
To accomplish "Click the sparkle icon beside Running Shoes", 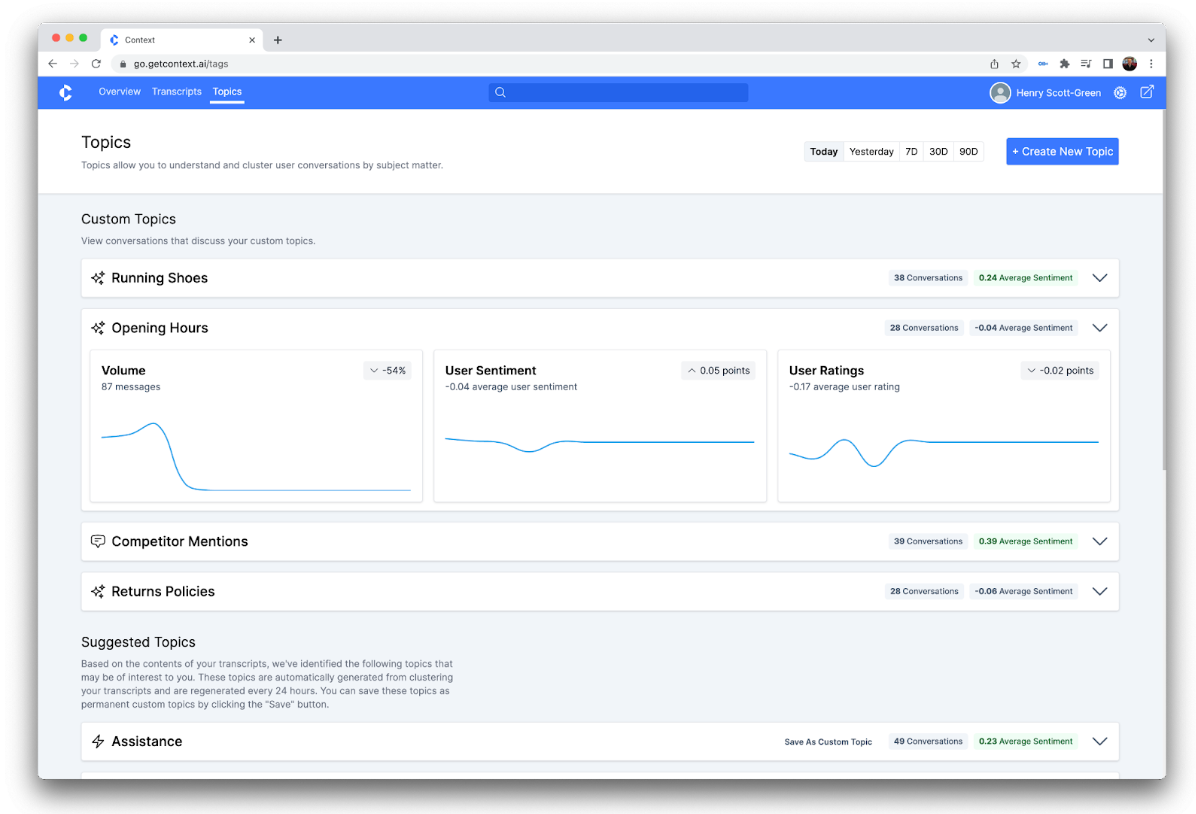I will 98,278.
